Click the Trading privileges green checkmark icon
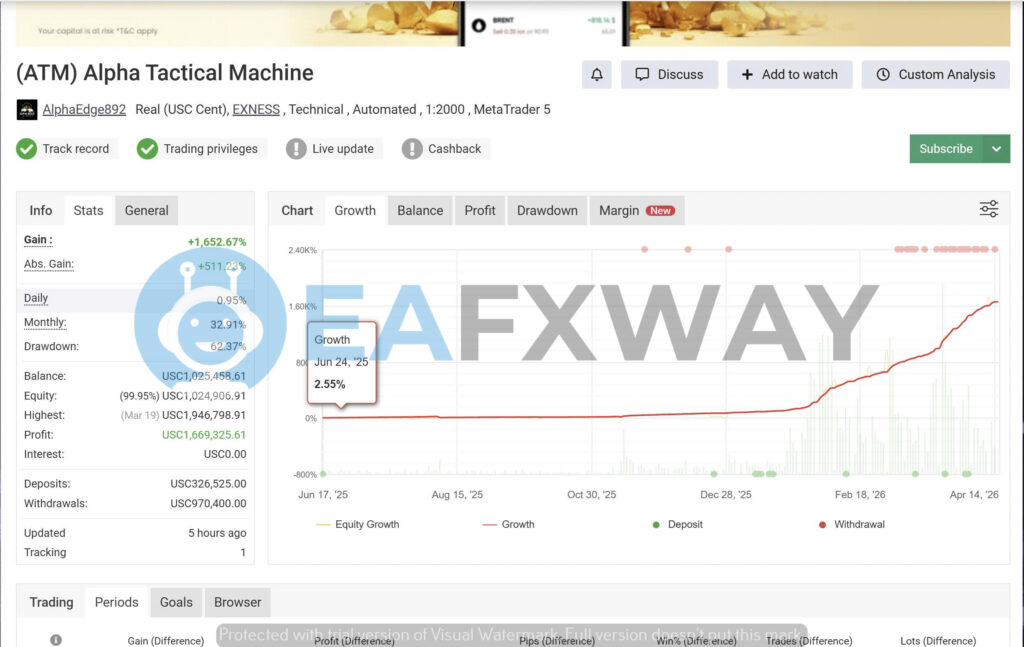 point(147,149)
